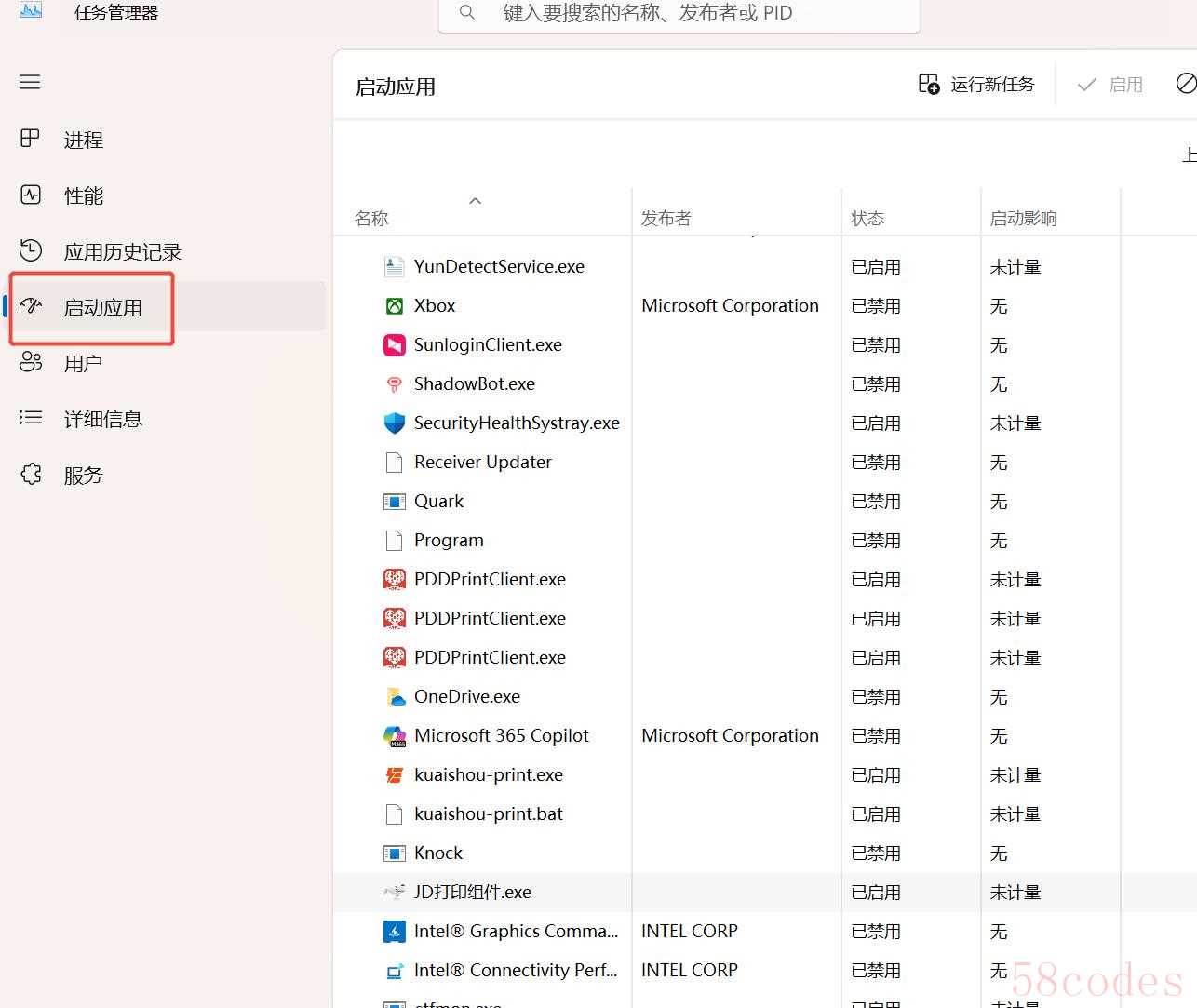Viewport: 1197px width, 1008px height.
Task: Click the App history (应用历史记录) clock icon
Action: coord(31,250)
